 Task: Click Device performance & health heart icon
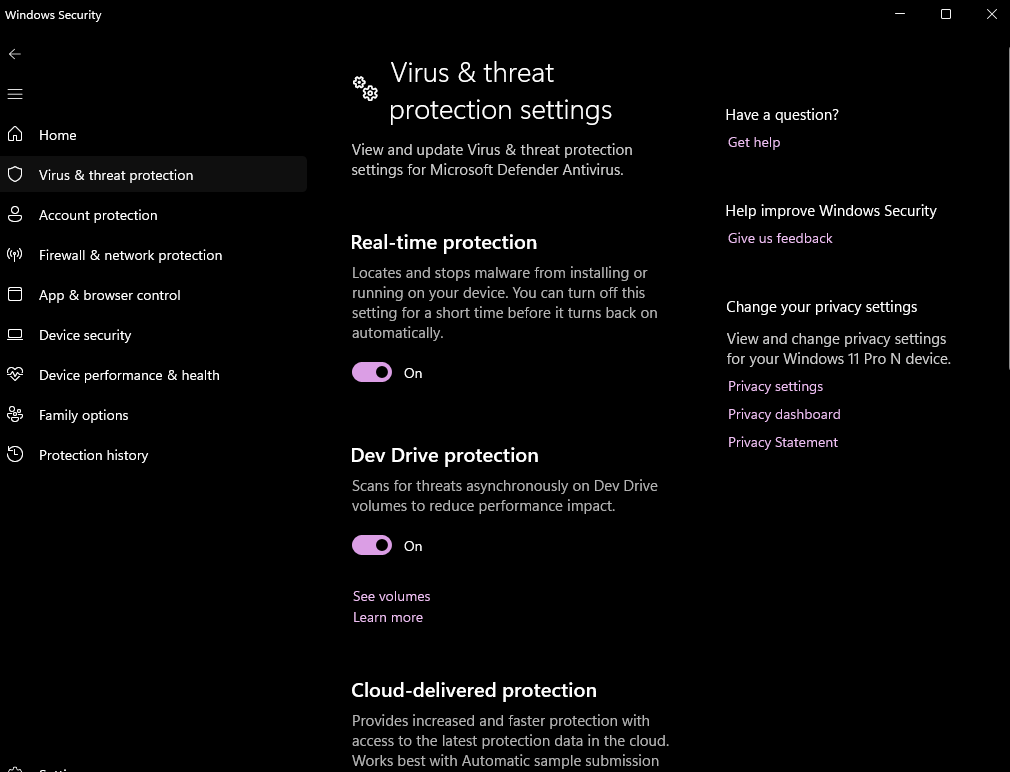click(15, 375)
